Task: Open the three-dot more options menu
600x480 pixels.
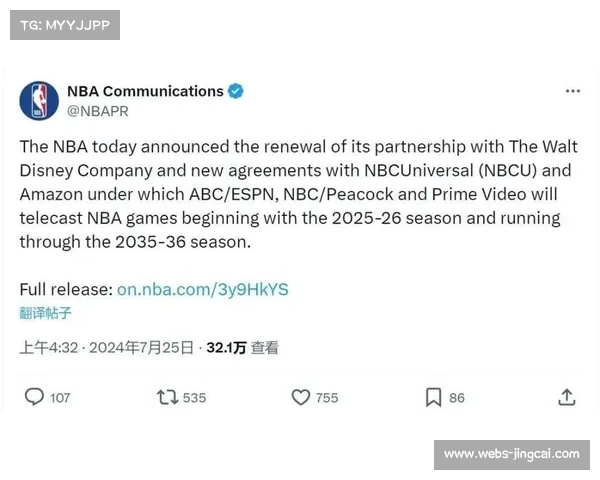Action: [x=573, y=91]
